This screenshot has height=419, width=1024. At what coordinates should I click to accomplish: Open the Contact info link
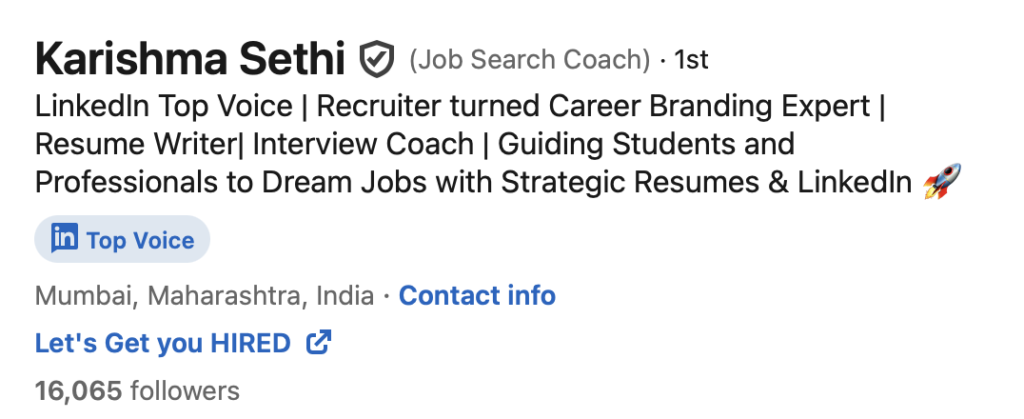tap(477, 296)
